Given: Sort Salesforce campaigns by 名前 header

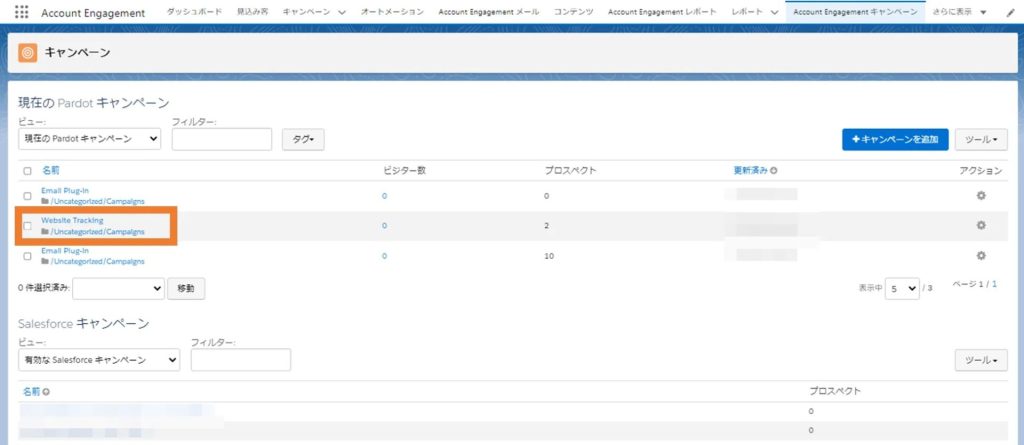Looking at the screenshot, I should (x=32, y=391).
